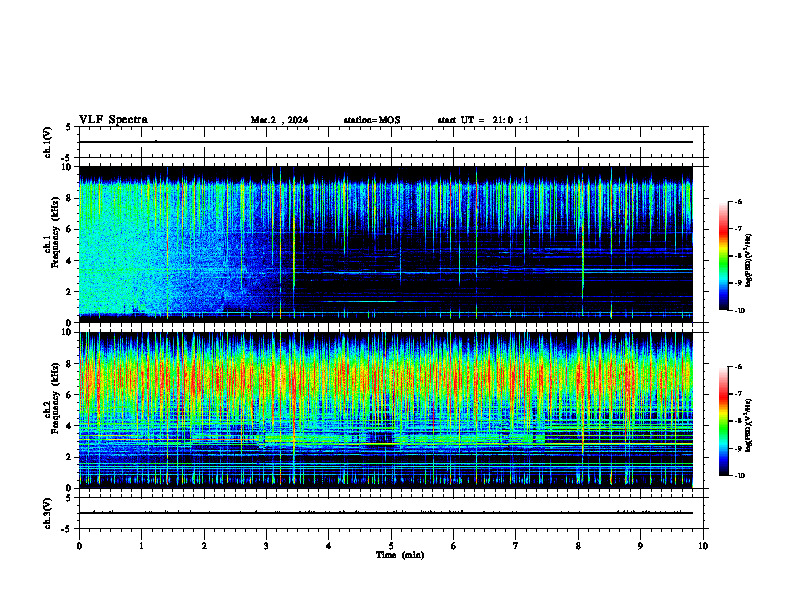Click the time axis tick label "3"
This screenshot has height=612, width=792.
click(266, 546)
